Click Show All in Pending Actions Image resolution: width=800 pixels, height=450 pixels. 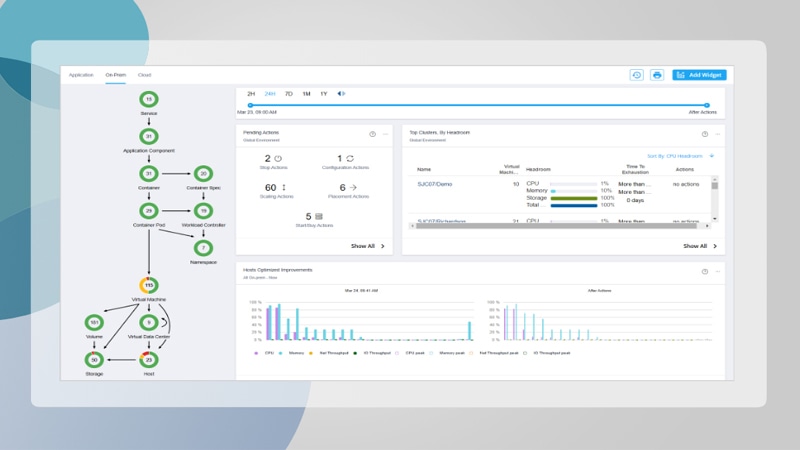point(367,246)
